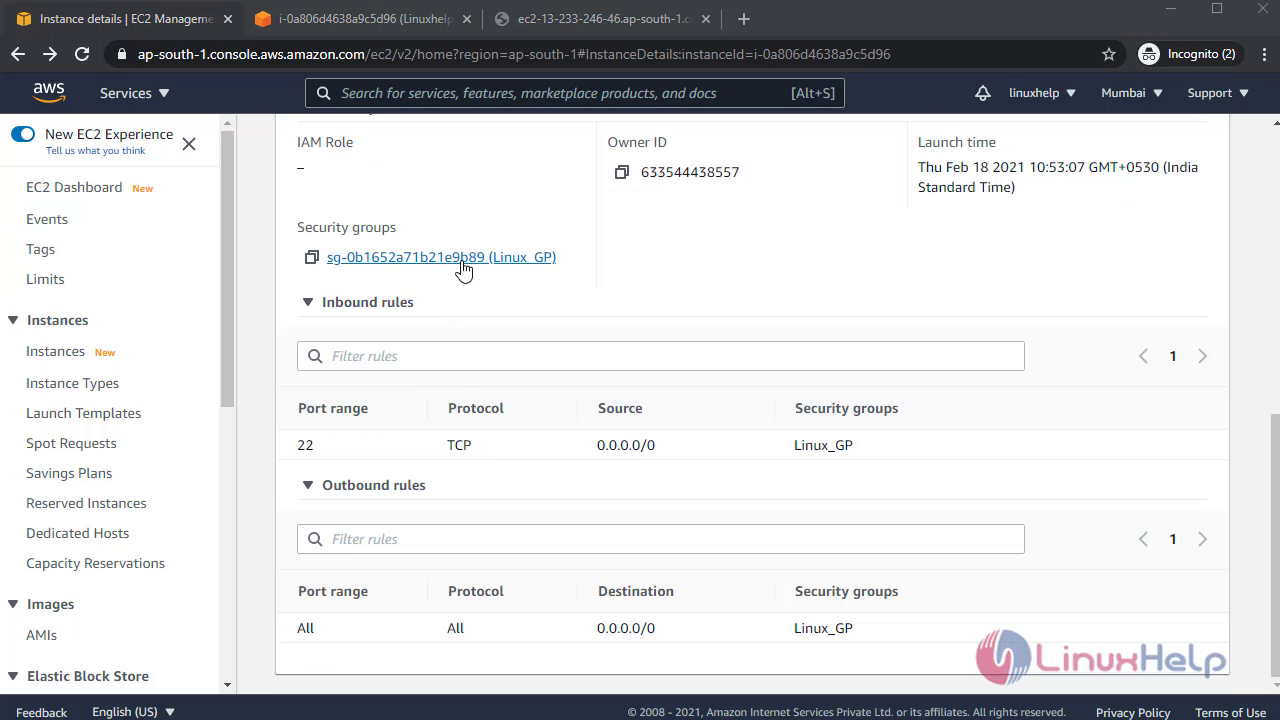1280x720 pixels.
Task: Open the Support dropdown
Action: tap(1218, 93)
